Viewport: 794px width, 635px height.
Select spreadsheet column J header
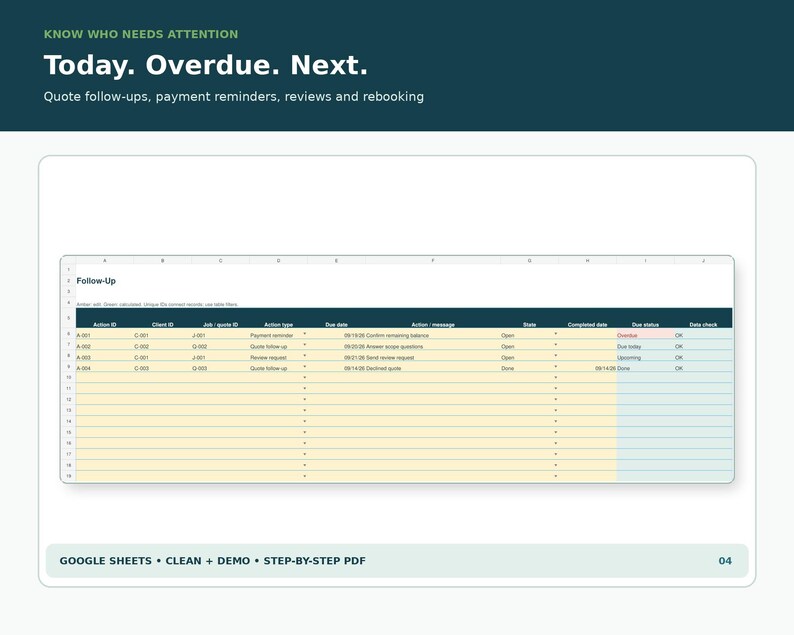coord(703,260)
